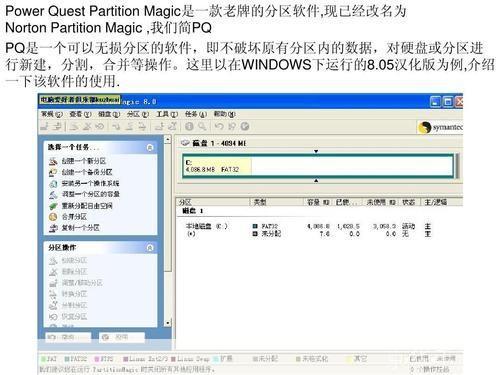Viewport: 500px width, 375px height.
Task: Click the undo arrow toolbar icon
Action: point(219,126)
